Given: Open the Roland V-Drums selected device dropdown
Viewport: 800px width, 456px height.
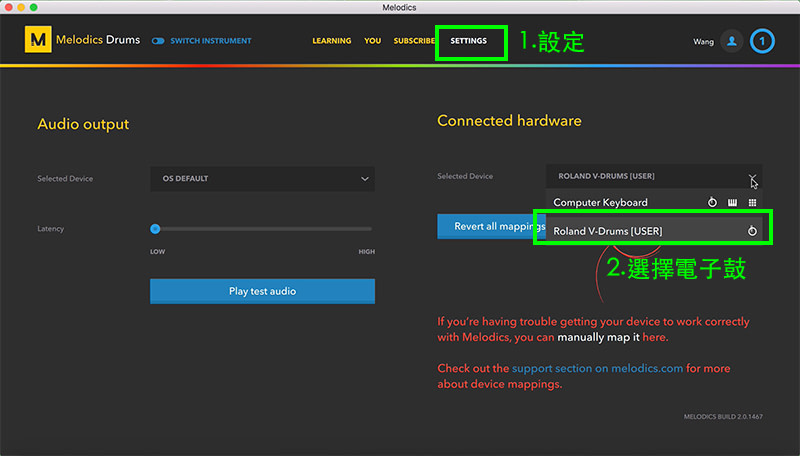Looking at the screenshot, I should pyautogui.click(x=654, y=176).
